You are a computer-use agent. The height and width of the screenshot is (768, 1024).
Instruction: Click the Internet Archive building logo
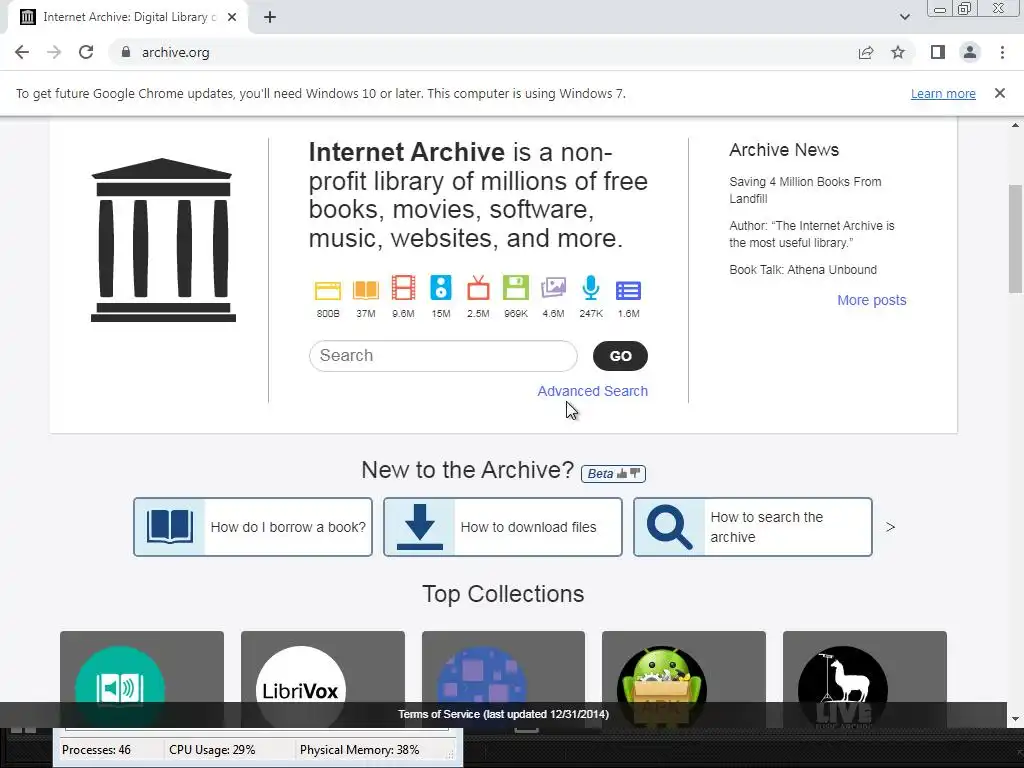pyautogui.click(x=163, y=240)
